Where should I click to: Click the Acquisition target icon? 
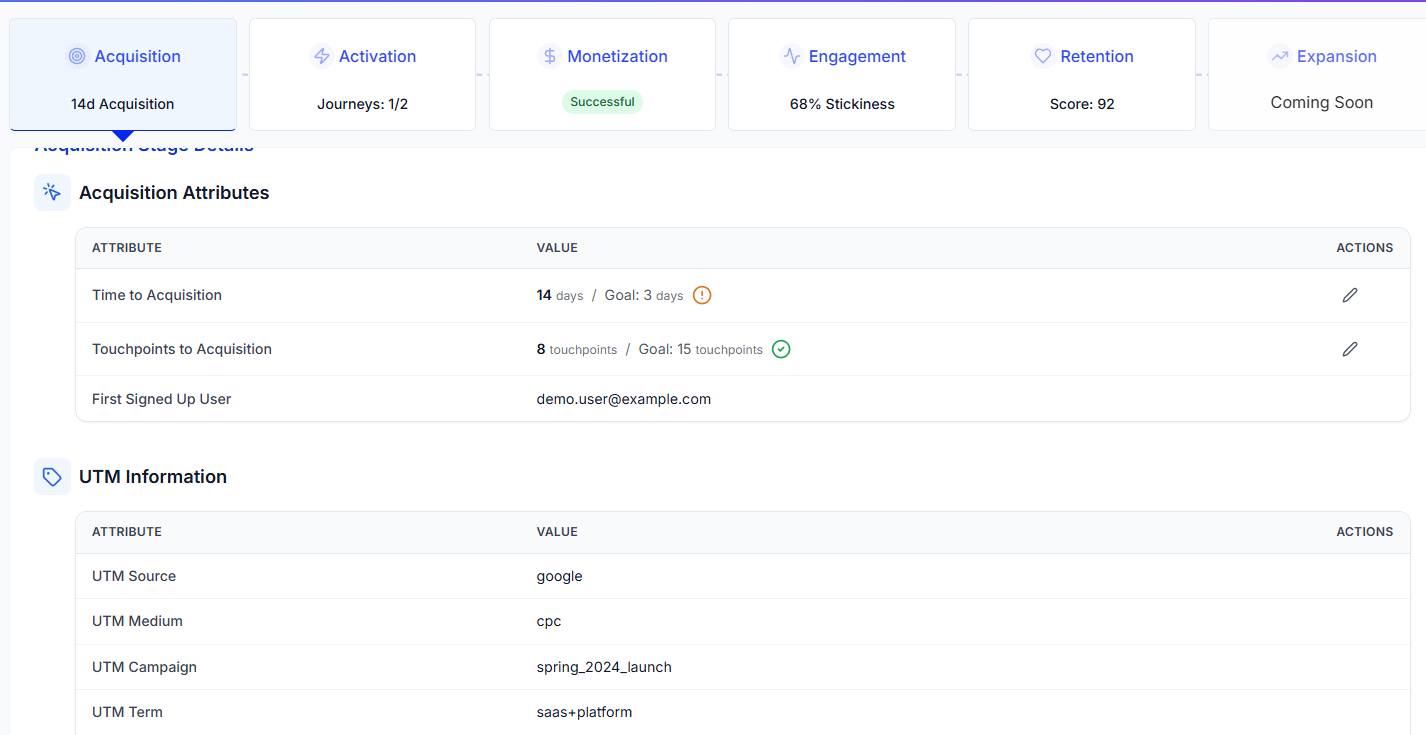pos(78,56)
